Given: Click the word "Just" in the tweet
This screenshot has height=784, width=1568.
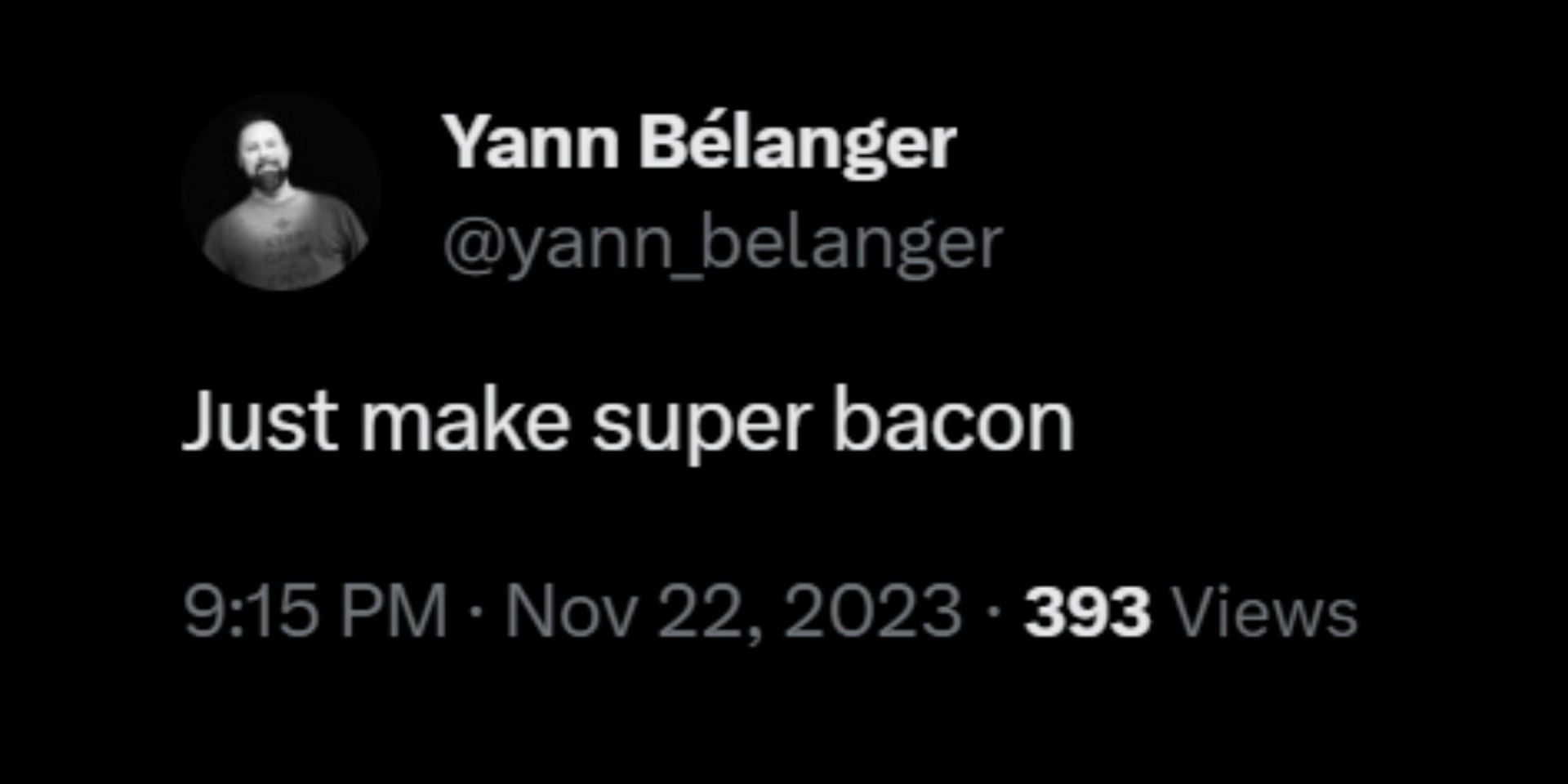Looking at the screenshot, I should (260, 421).
